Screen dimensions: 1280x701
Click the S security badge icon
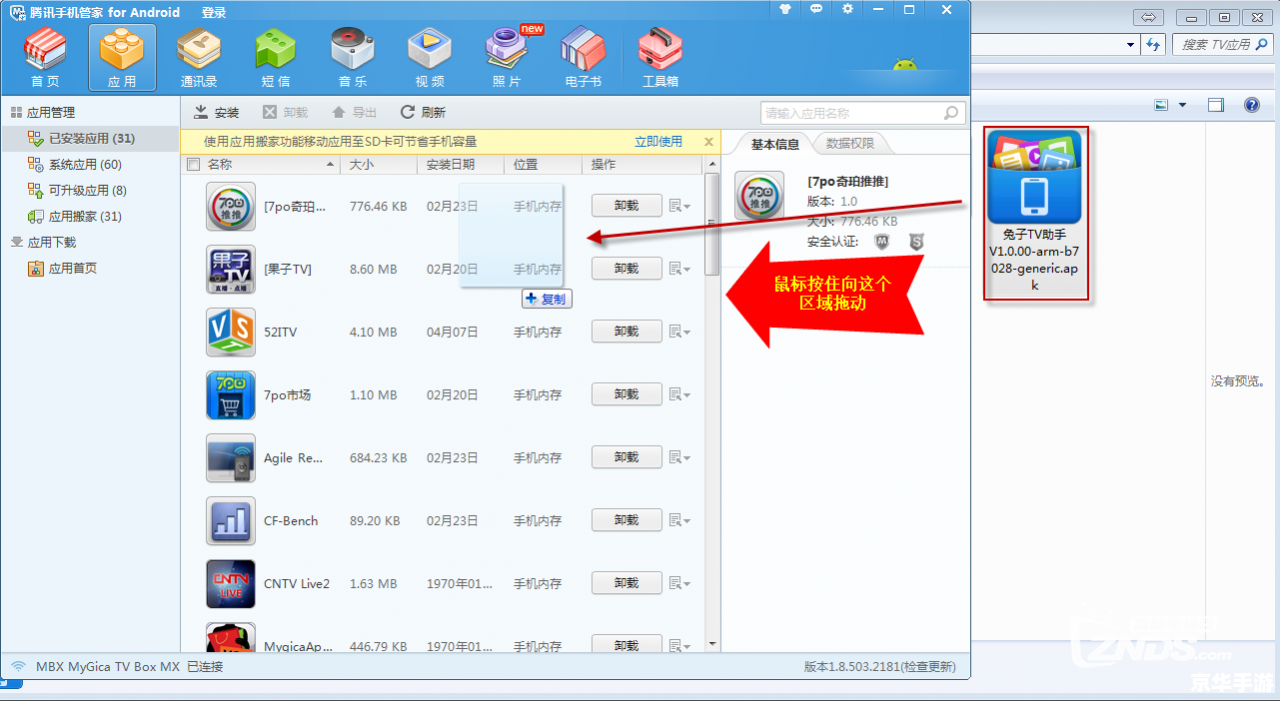tap(916, 242)
